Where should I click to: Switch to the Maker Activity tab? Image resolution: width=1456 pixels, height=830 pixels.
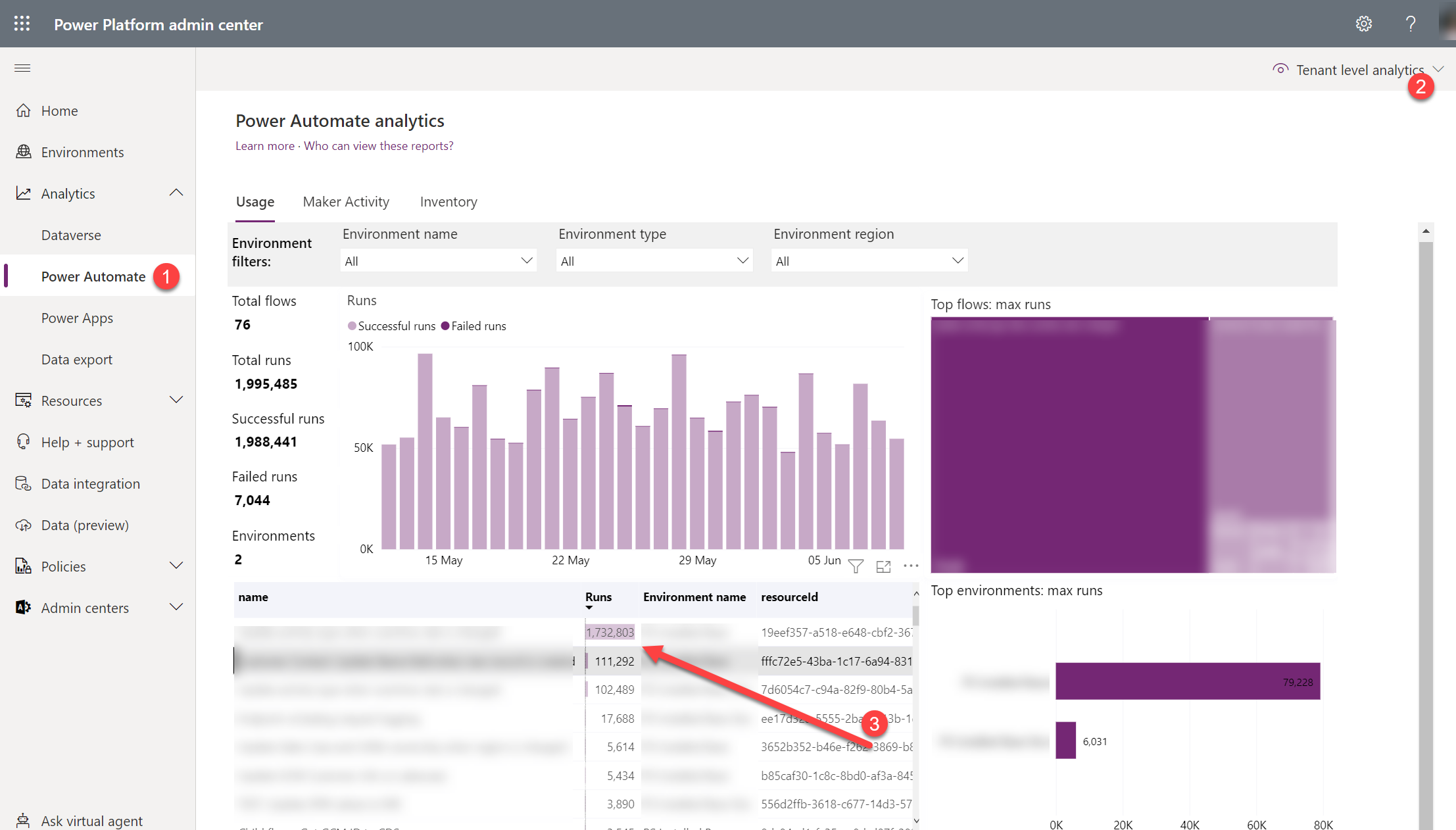tap(346, 202)
